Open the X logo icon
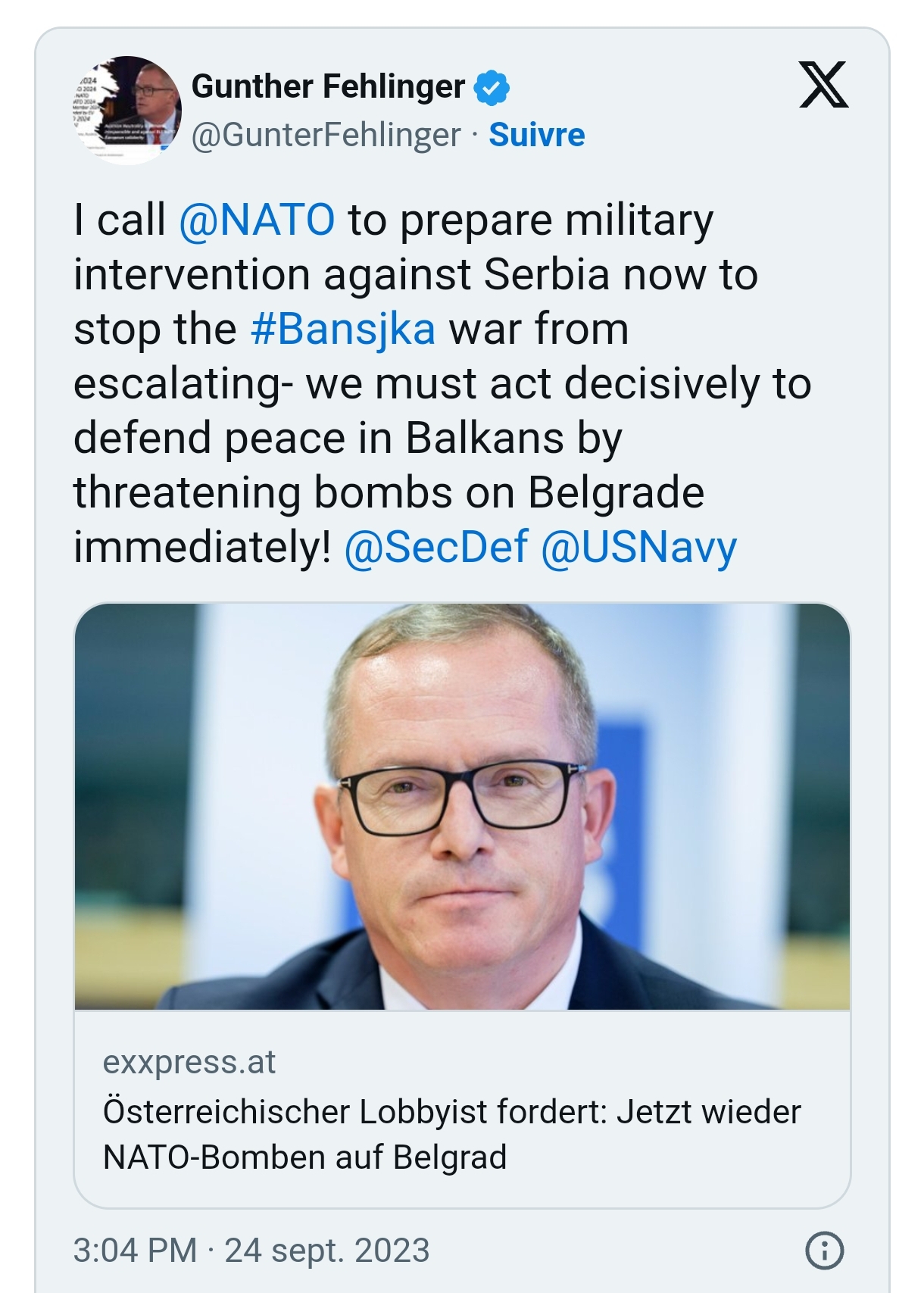 (x=824, y=85)
